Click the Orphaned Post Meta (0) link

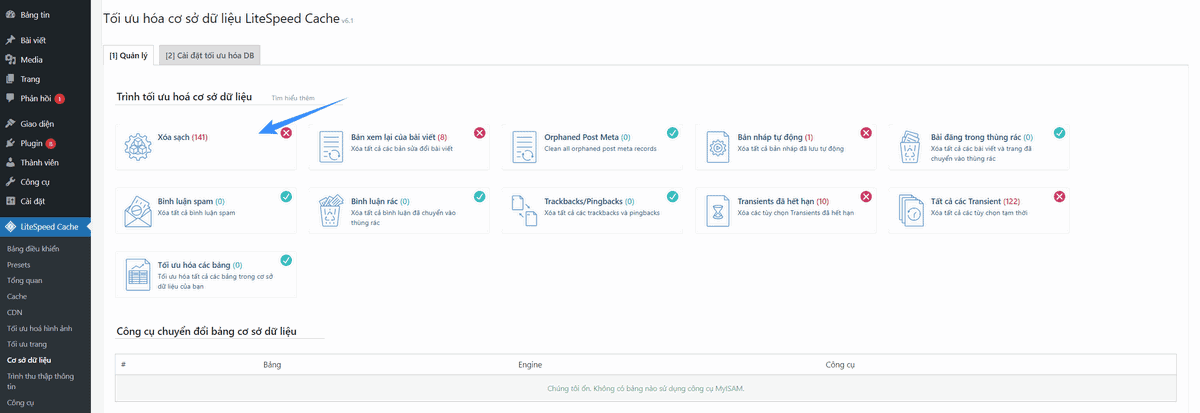coord(587,136)
